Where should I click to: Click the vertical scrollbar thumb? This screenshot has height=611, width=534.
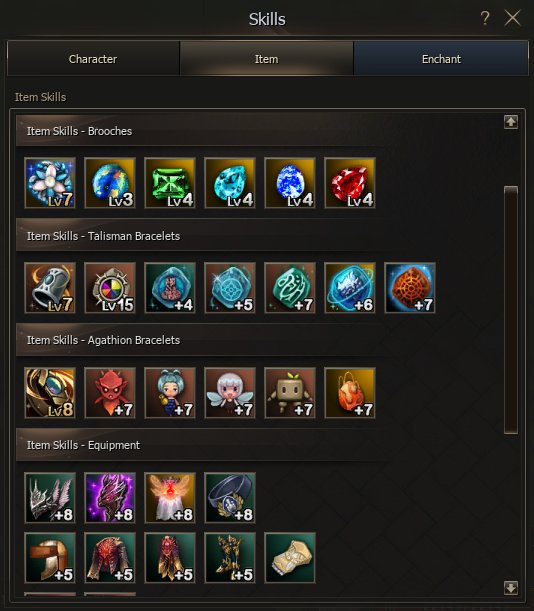tap(511, 310)
